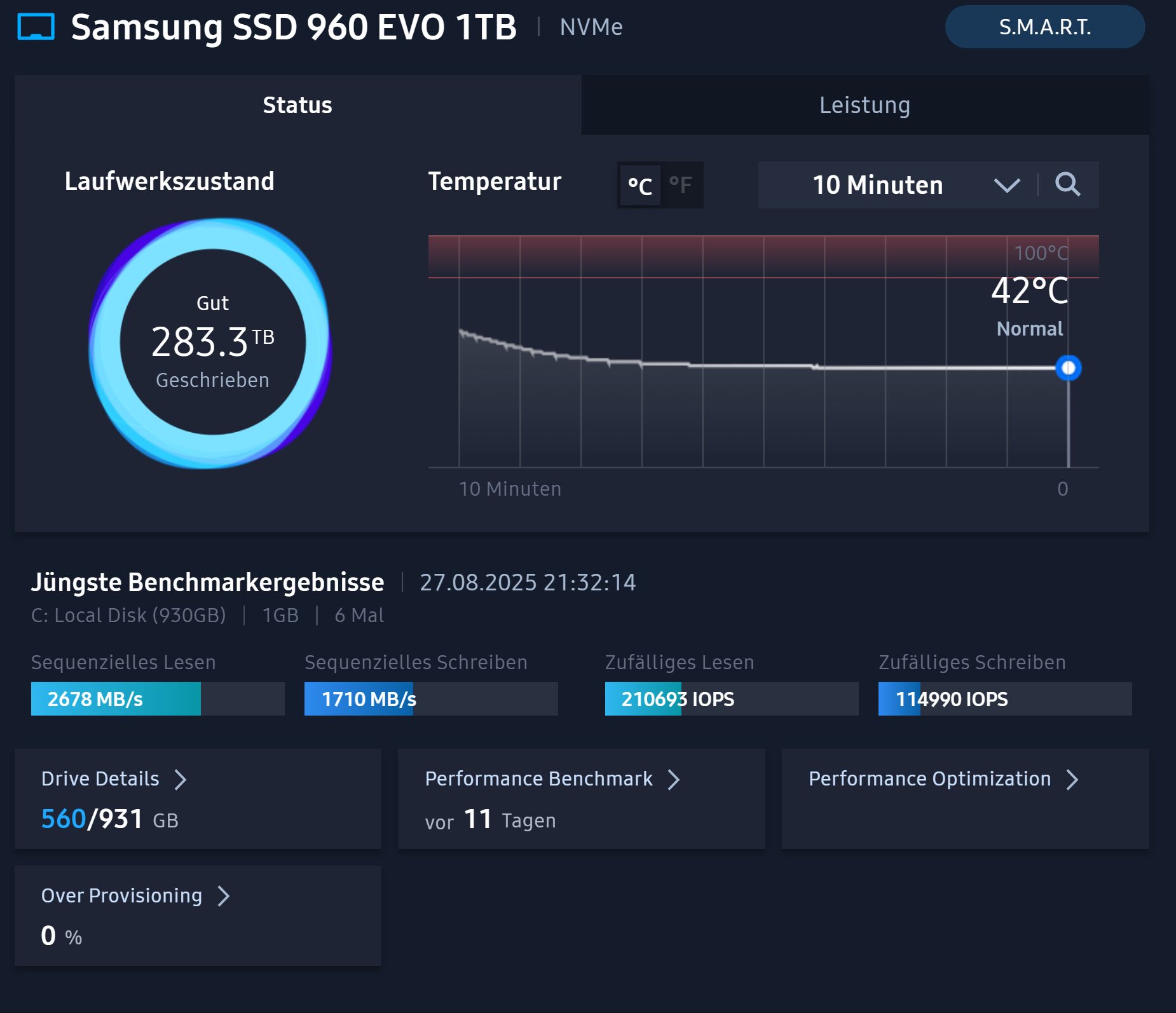Switch to the Leistung tab
The image size is (1176, 1013).
[865, 105]
